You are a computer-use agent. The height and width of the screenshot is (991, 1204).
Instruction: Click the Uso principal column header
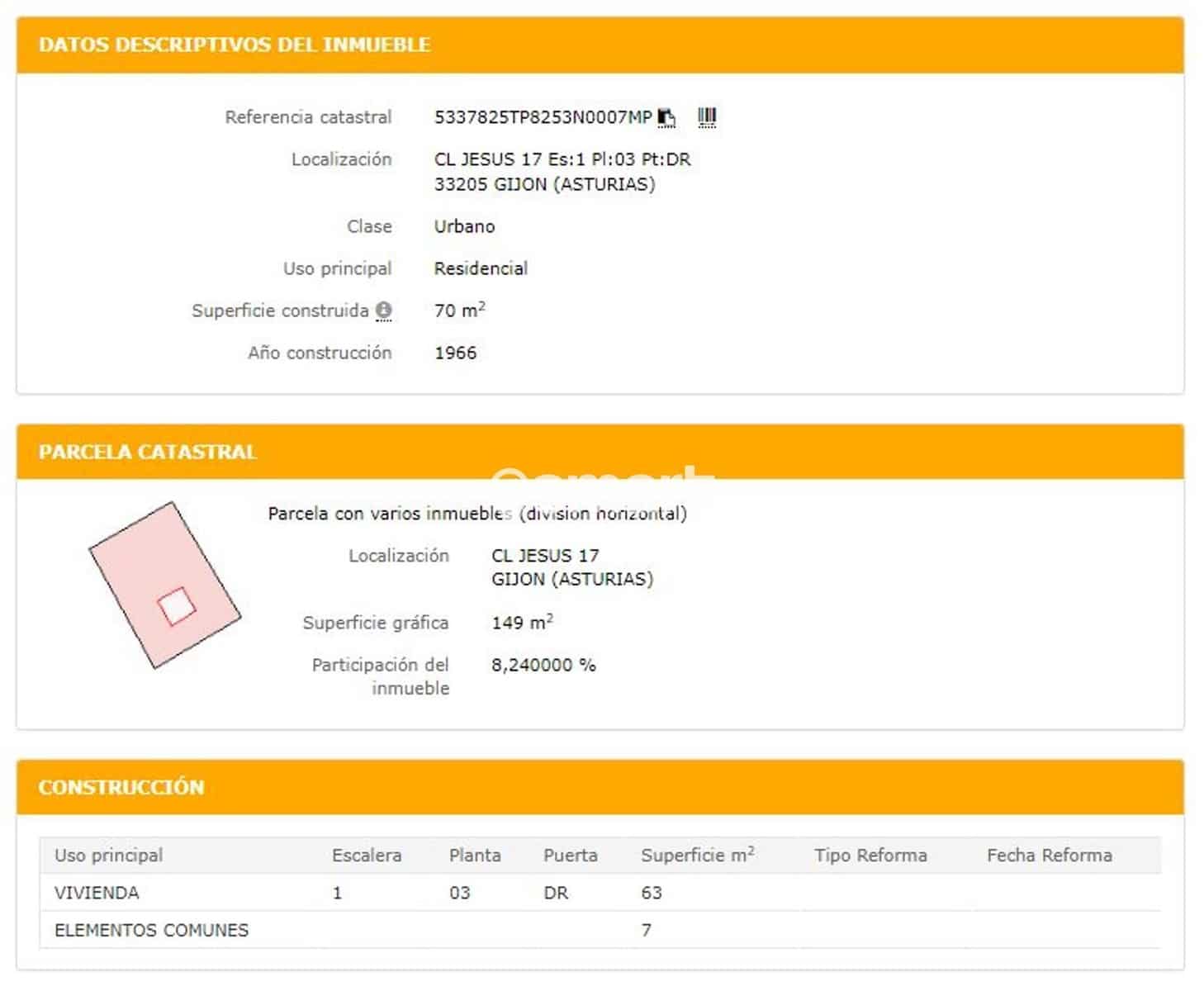pos(109,856)
